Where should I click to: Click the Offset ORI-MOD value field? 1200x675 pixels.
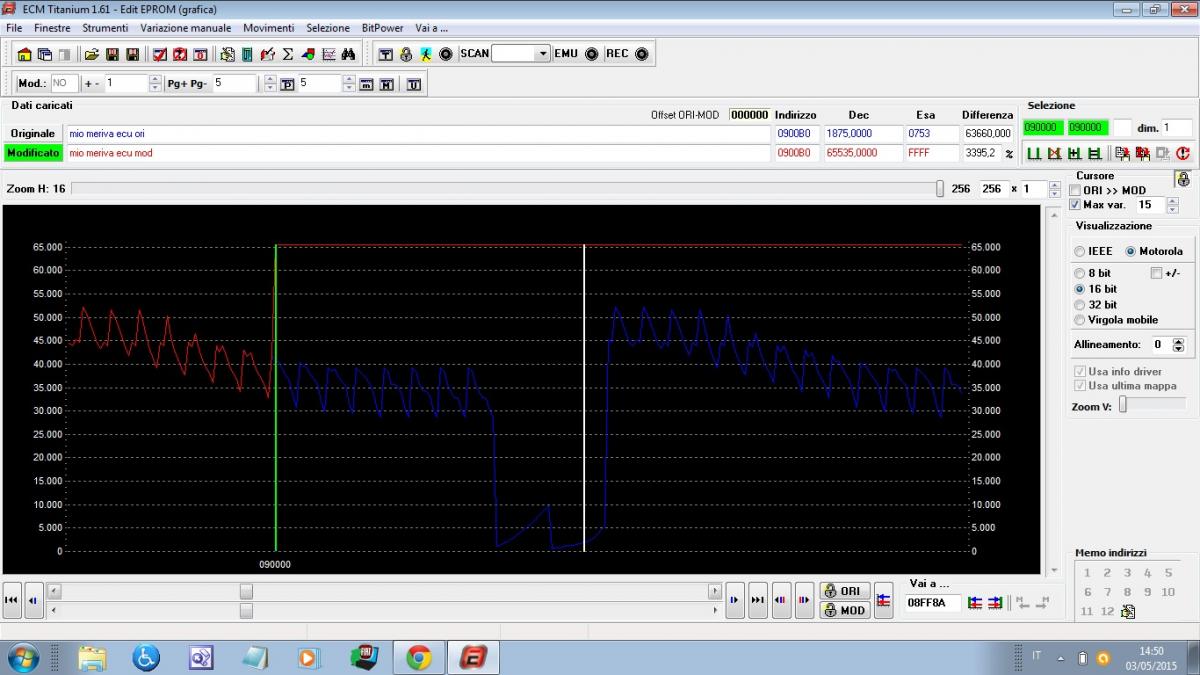pyautogui.click(x=749, y=115)
